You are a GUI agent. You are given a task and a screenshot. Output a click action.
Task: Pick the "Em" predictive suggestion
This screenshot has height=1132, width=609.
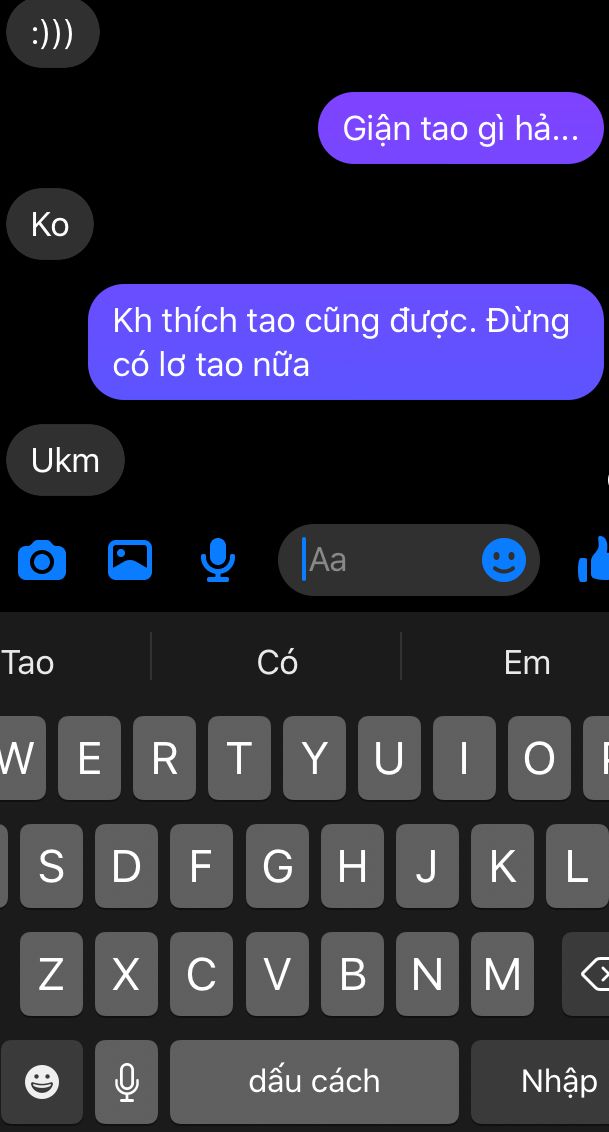(527, 662)
